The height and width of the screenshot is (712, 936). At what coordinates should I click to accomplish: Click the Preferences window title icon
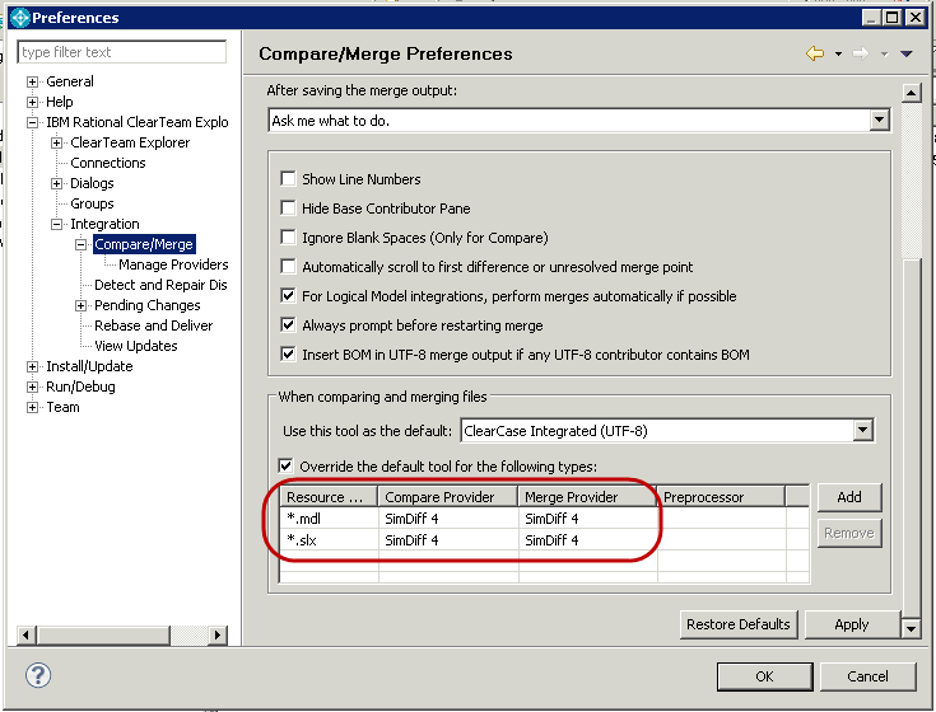coord(20,18)
